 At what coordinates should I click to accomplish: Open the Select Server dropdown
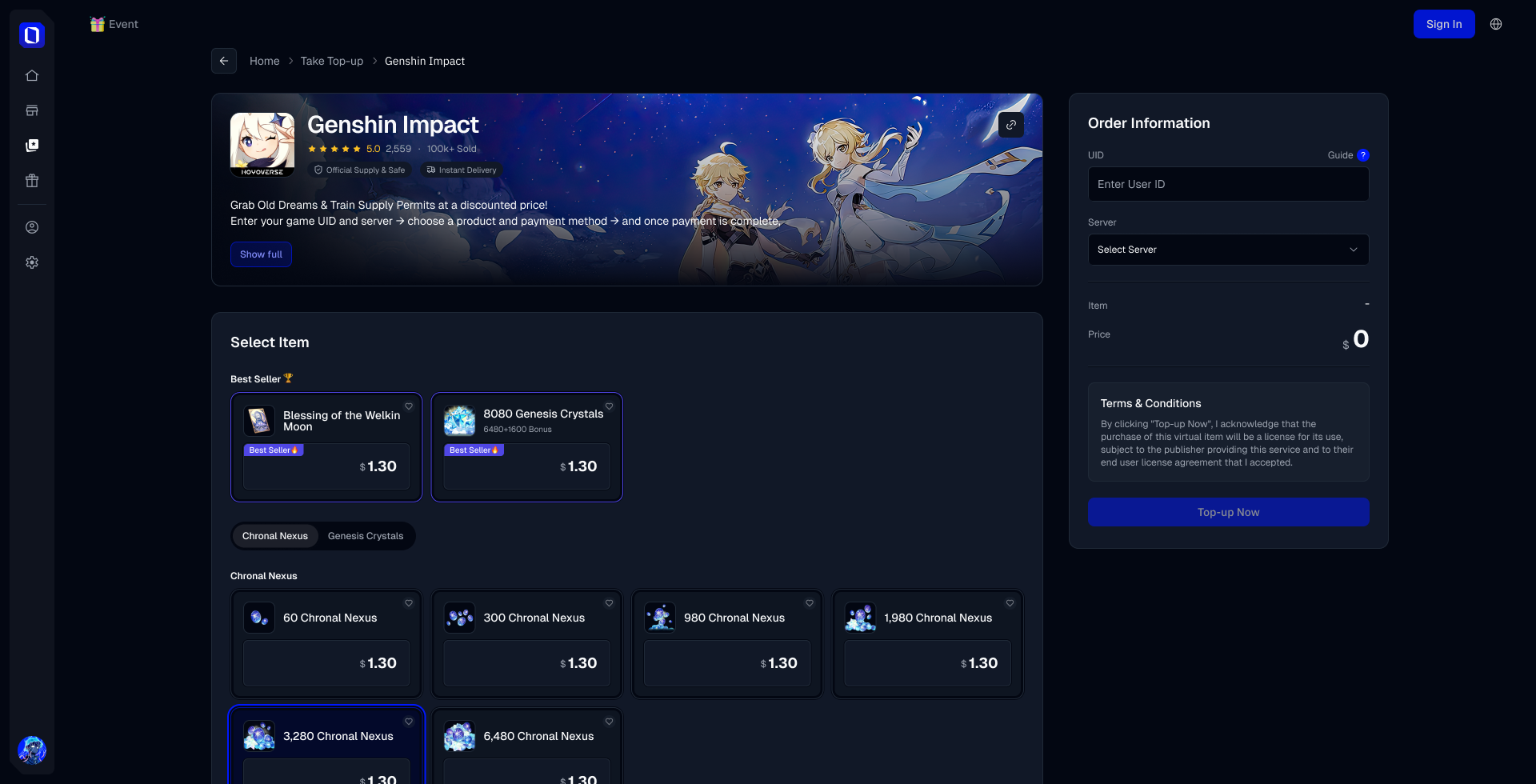(x=1228, y=250)
